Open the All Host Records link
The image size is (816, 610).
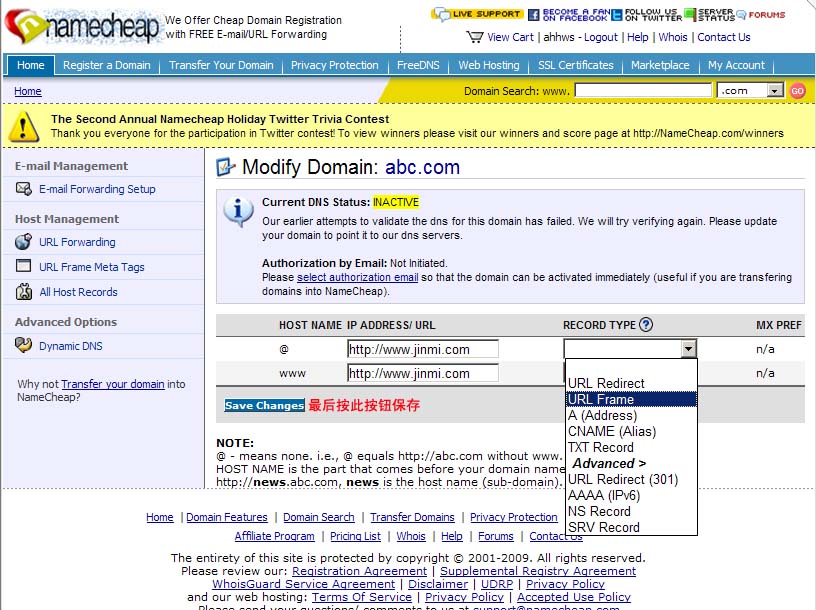point(78,292)
